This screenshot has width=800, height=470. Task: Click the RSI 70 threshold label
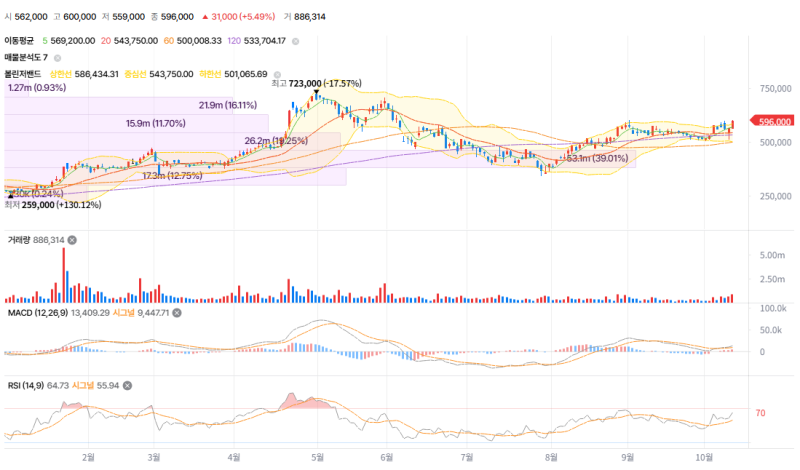(760, 413)
